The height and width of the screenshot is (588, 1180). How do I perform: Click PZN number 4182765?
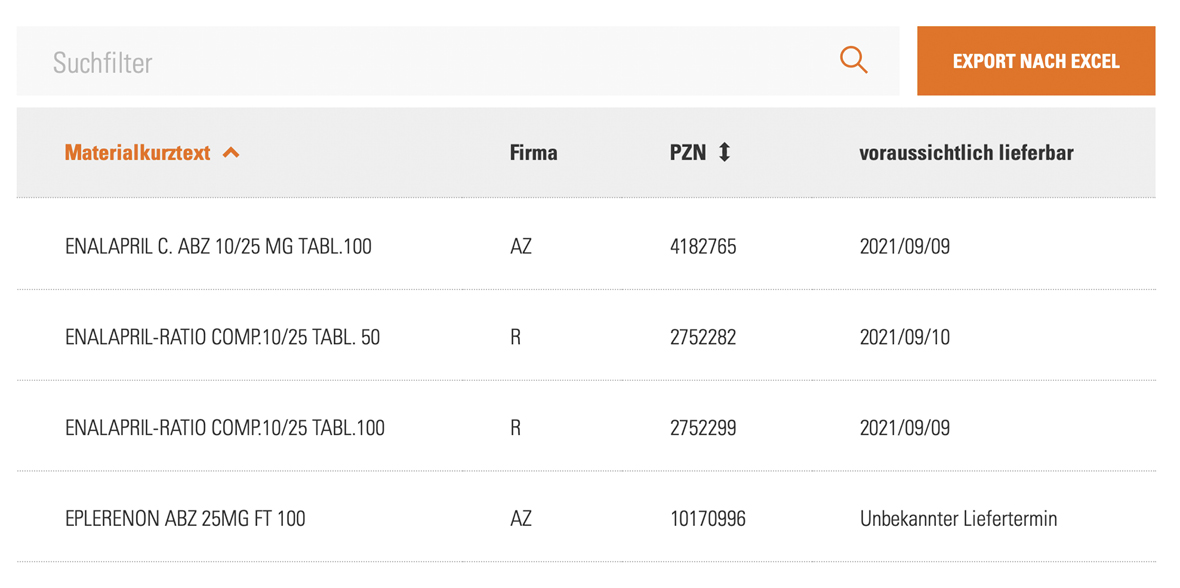tap(703, 246)
